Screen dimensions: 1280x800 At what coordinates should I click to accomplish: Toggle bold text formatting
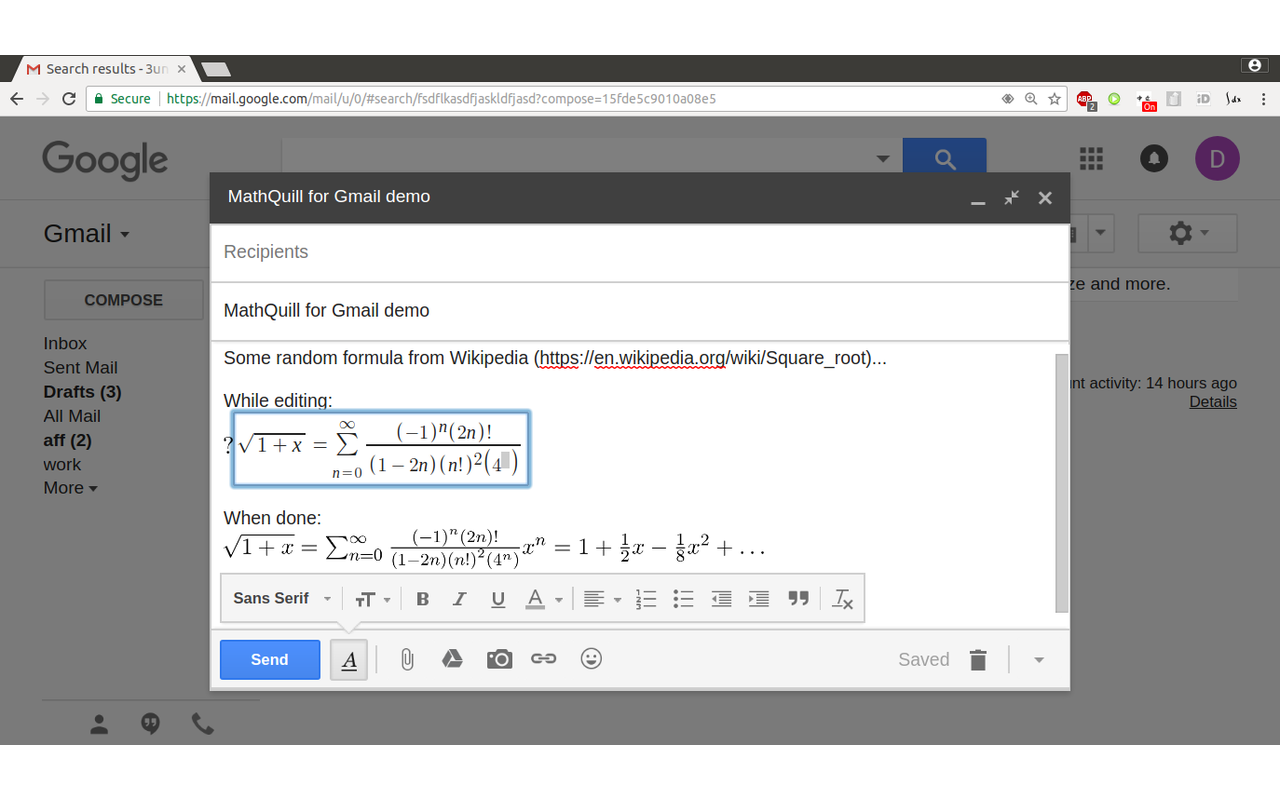coord(422,599)
